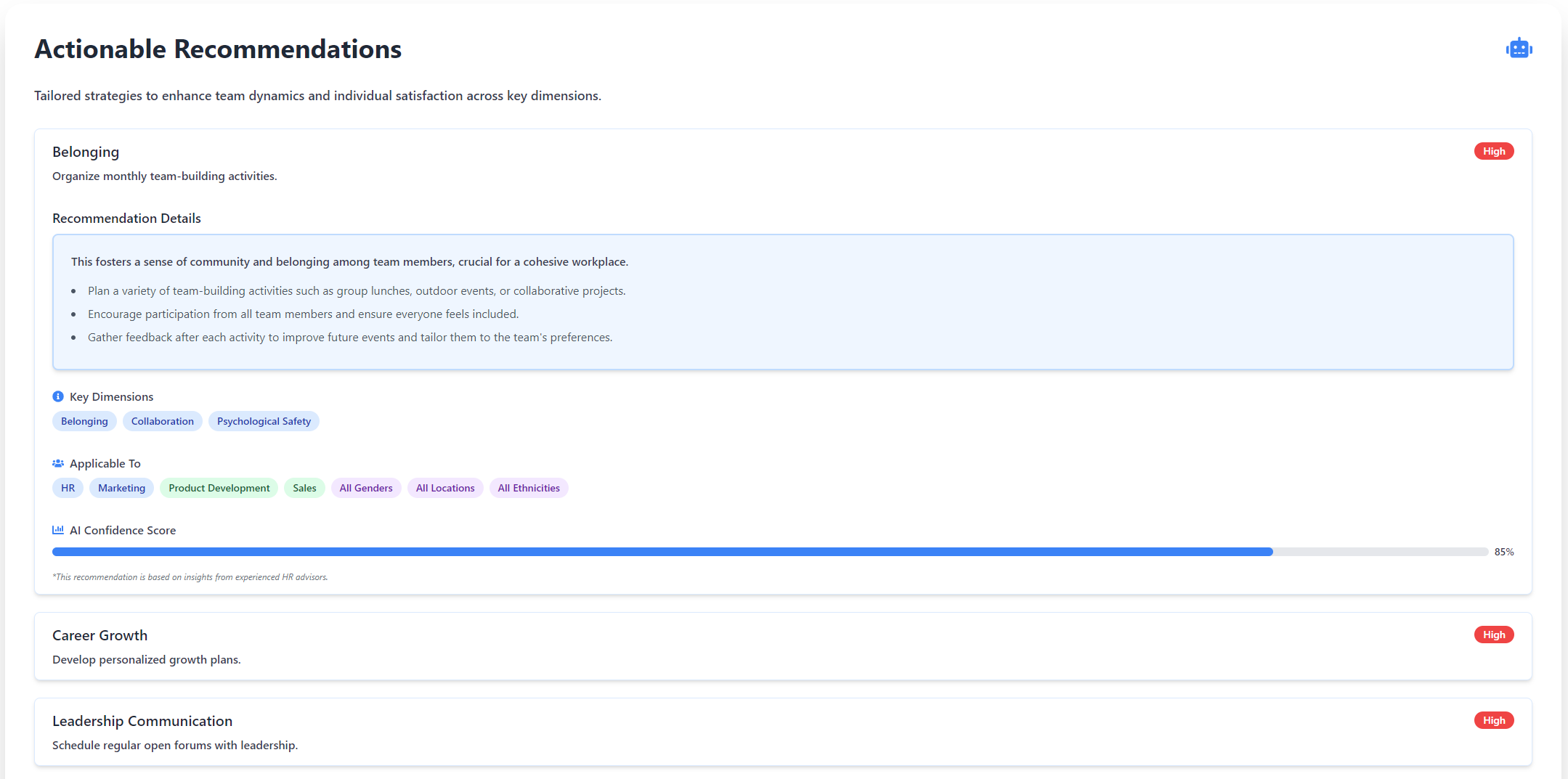Select the Psychological Safety dimension tag
Image resolution: width=1568 pixels, height=779 pixels.
[263, 421]
